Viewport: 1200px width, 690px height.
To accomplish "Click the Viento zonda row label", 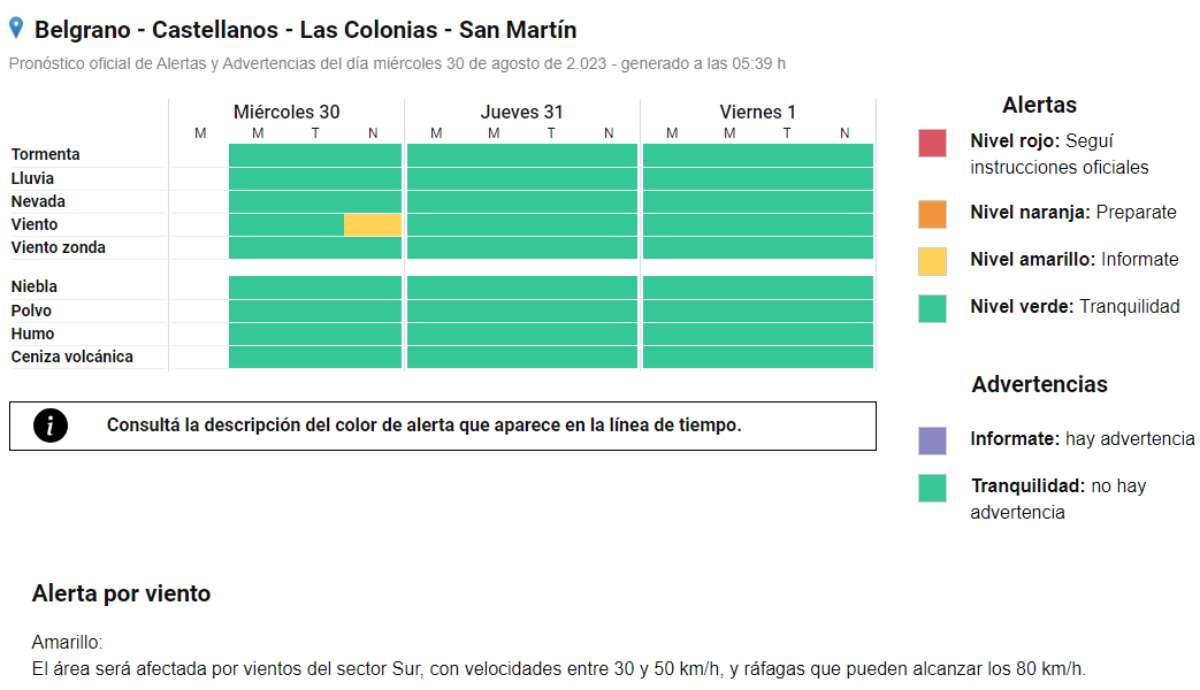I will 58,248.
